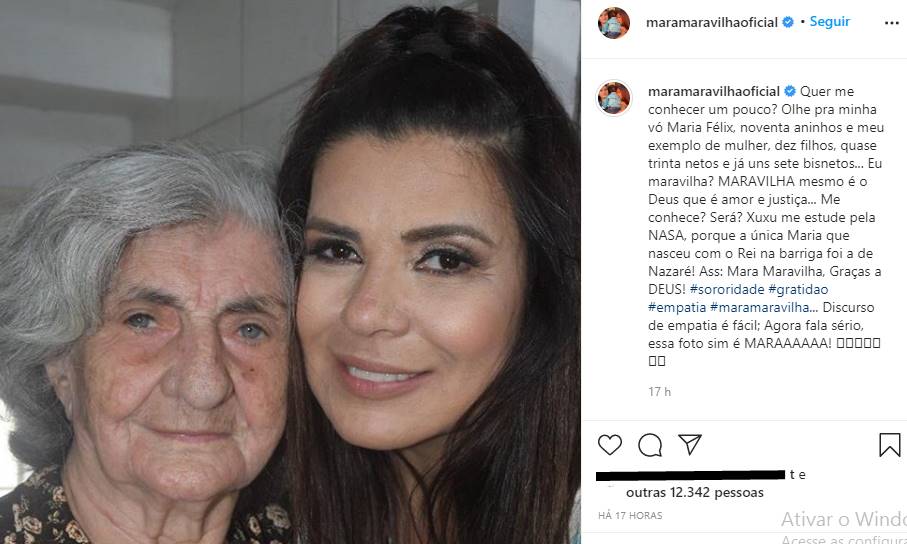This screenshot has height=544, width=907.
Task: Open the #empatia hashtag
Action: coord(677,307)
